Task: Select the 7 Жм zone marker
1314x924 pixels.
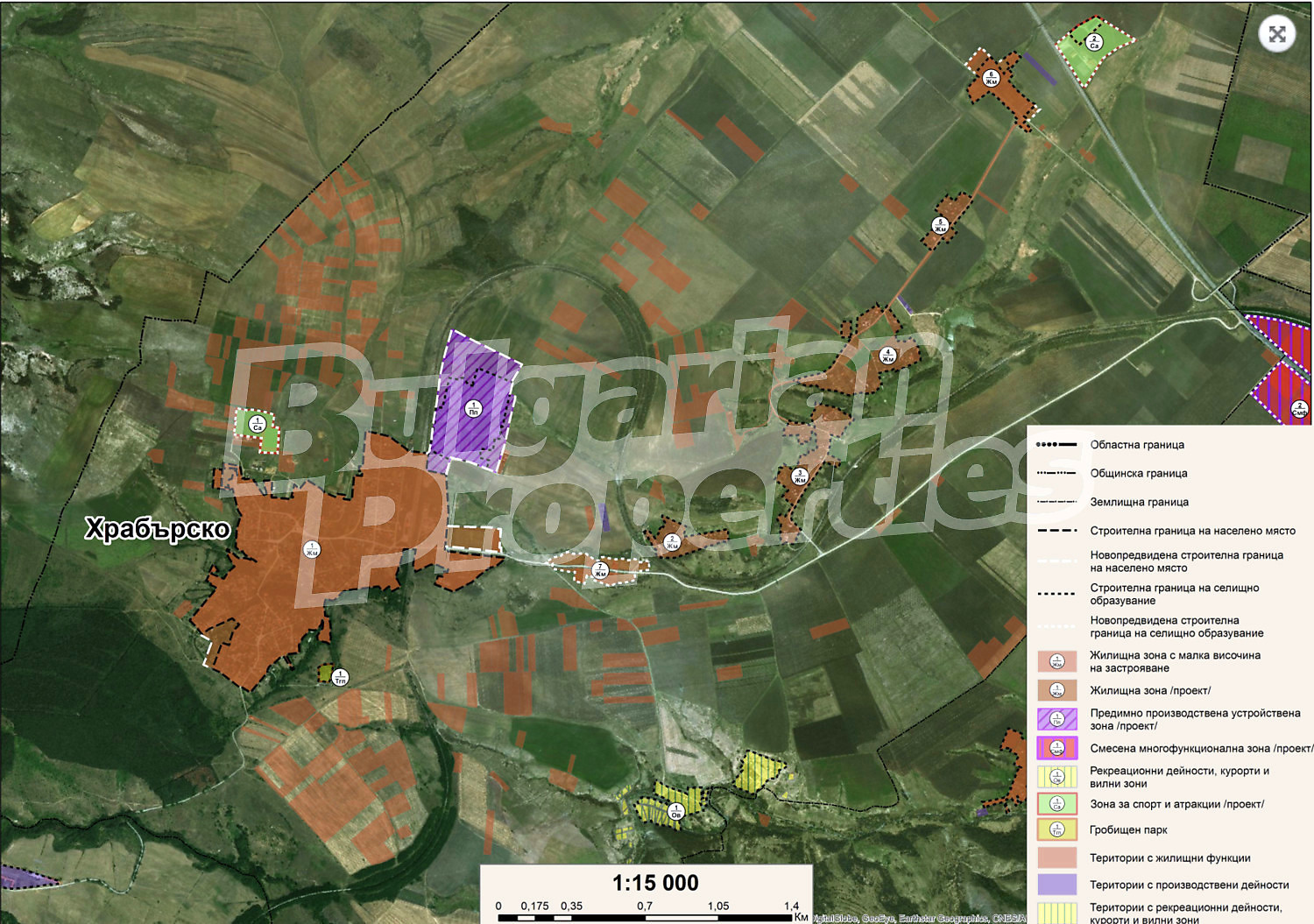Action: coord(600,570)
